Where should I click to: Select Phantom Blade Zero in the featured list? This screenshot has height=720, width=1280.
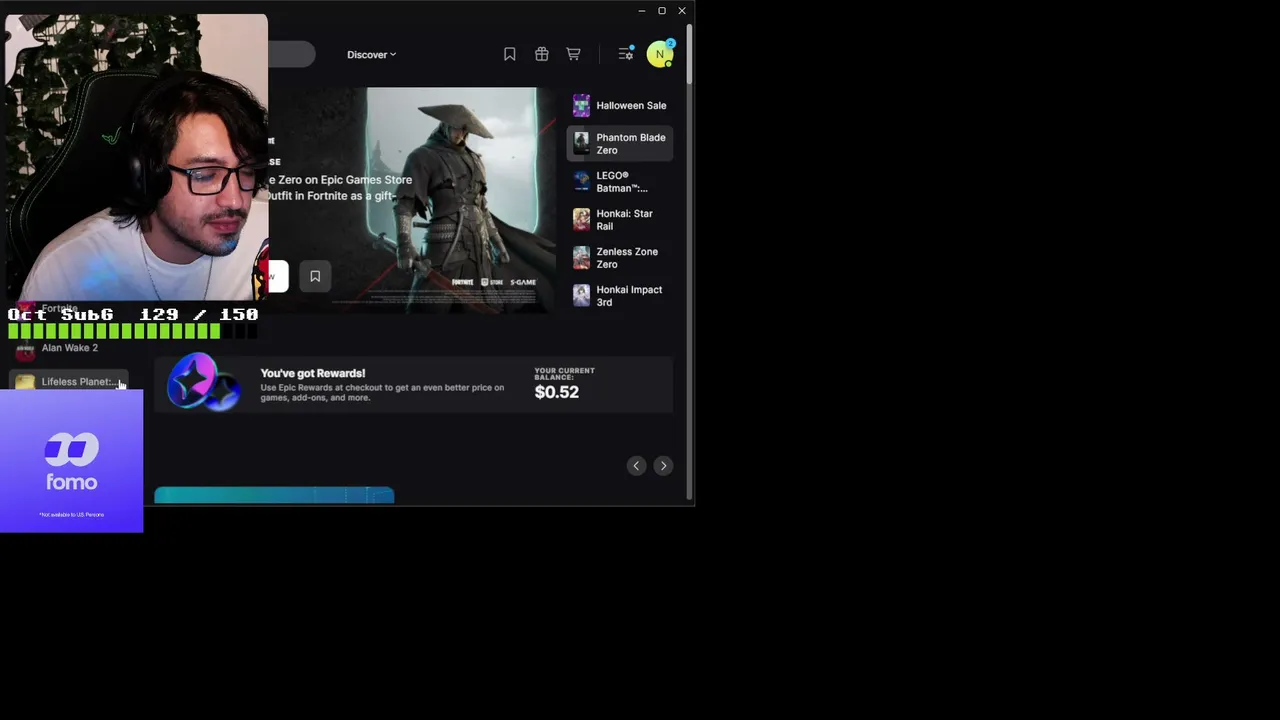click(x=620, y=144)
